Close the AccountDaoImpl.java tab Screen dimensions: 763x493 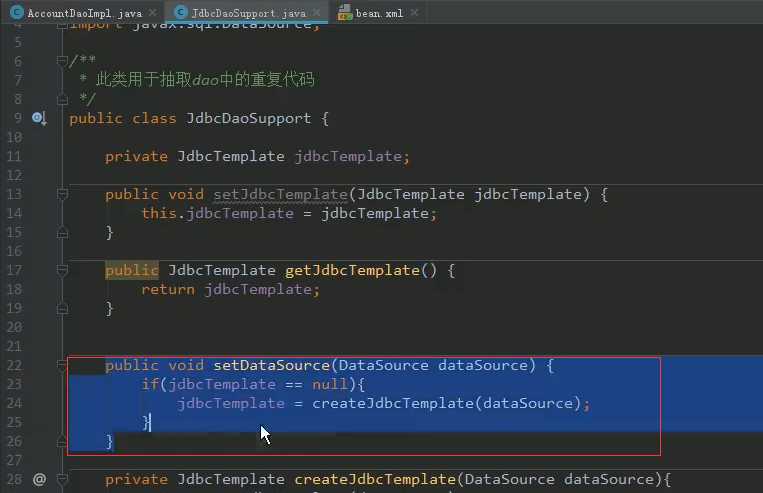(x=153, y=13)
